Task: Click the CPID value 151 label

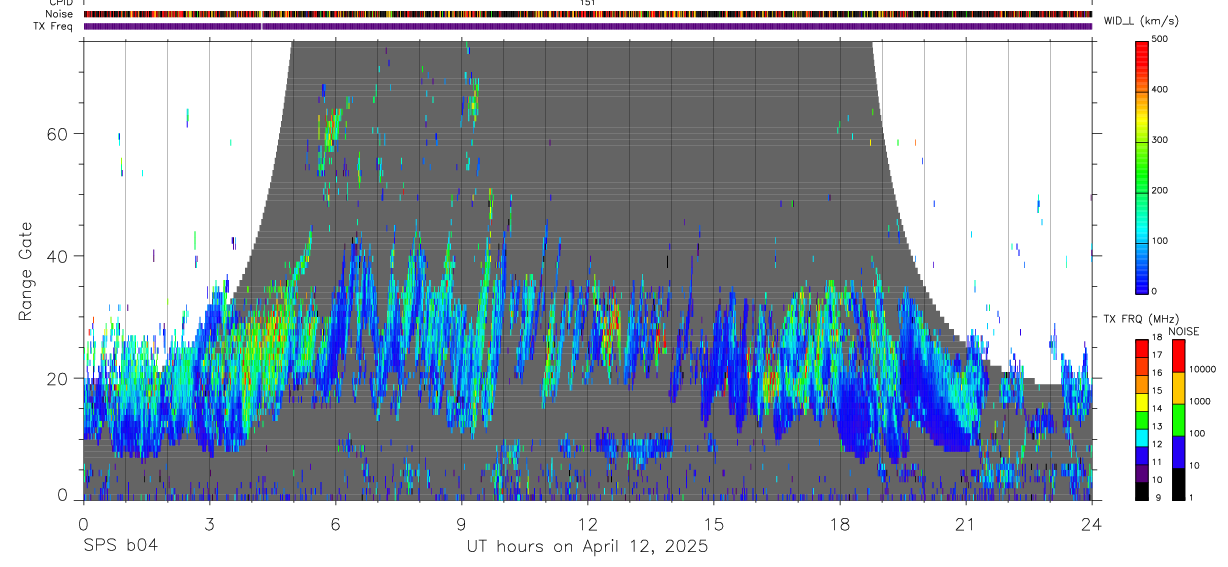Action: 587,4
